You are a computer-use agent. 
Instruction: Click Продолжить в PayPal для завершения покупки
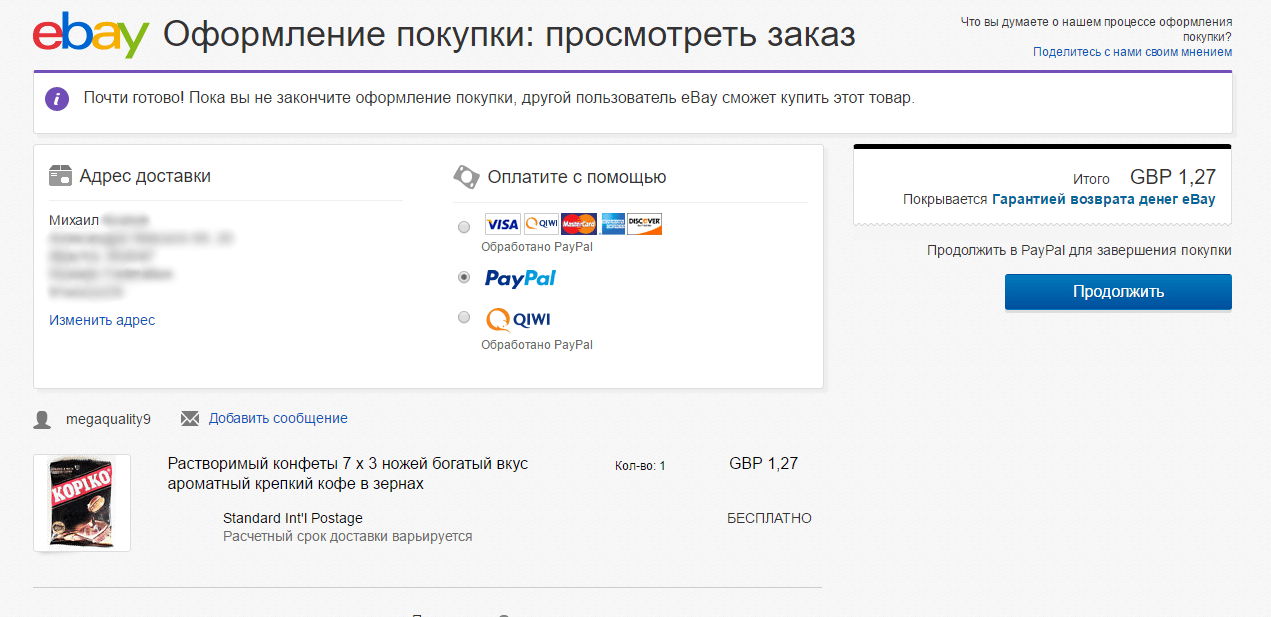click(x=1079, y=250)
